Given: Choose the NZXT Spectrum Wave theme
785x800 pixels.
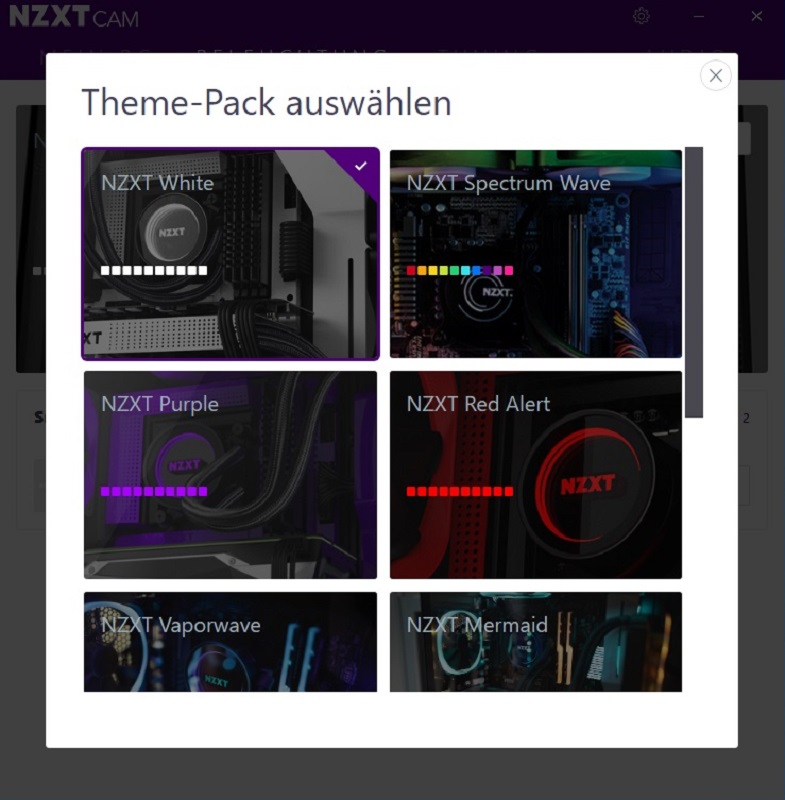Looking at the screenshot, I should click(536, 254).
